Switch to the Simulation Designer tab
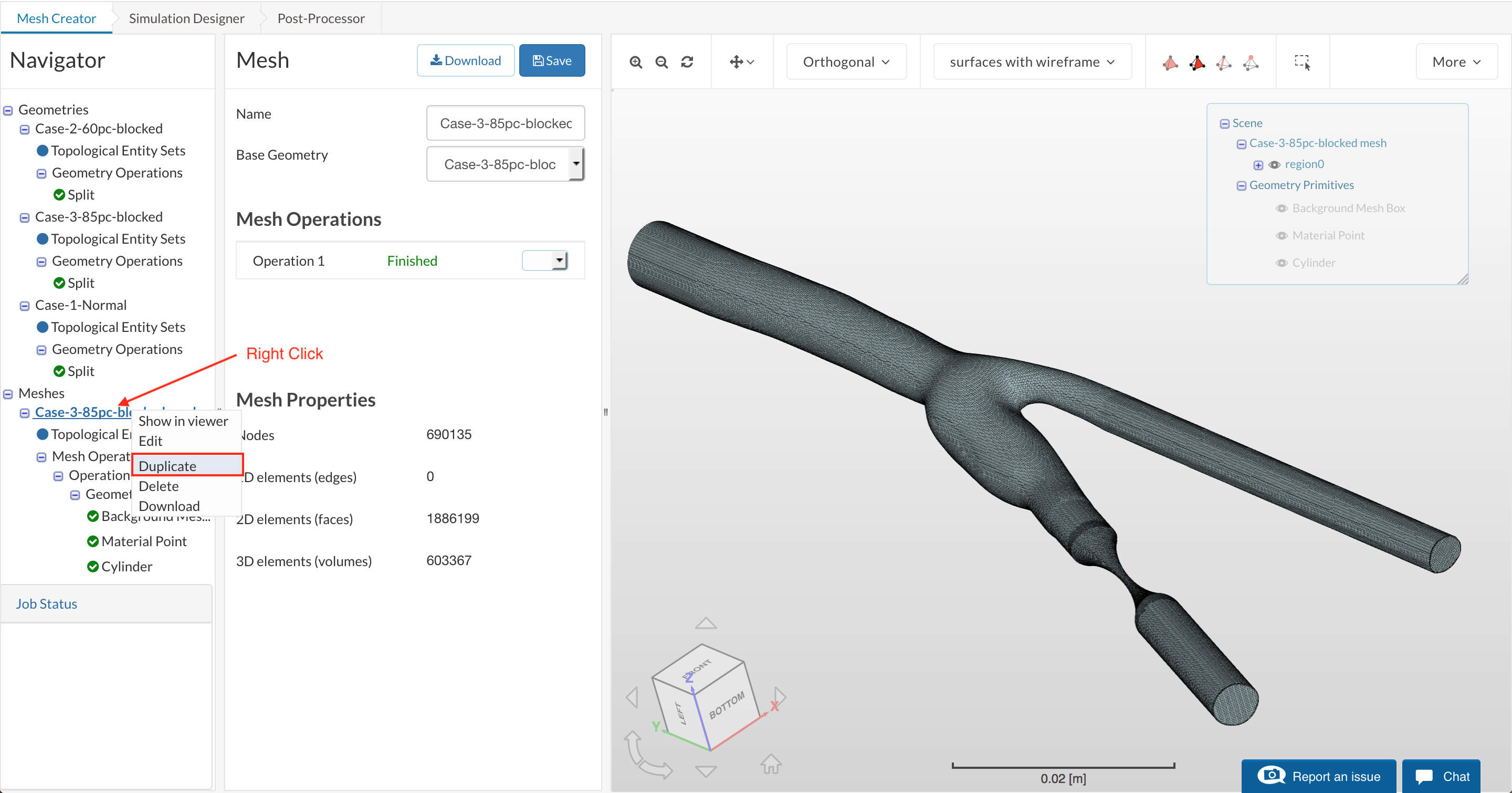Viewport: 1512px width, 793px height. click(186, 18)
